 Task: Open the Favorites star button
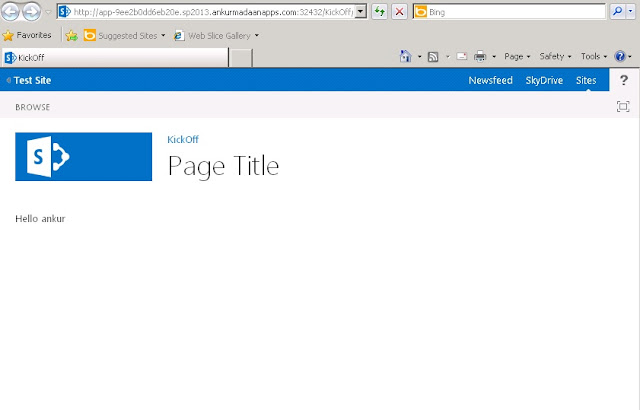click(27, 35)
